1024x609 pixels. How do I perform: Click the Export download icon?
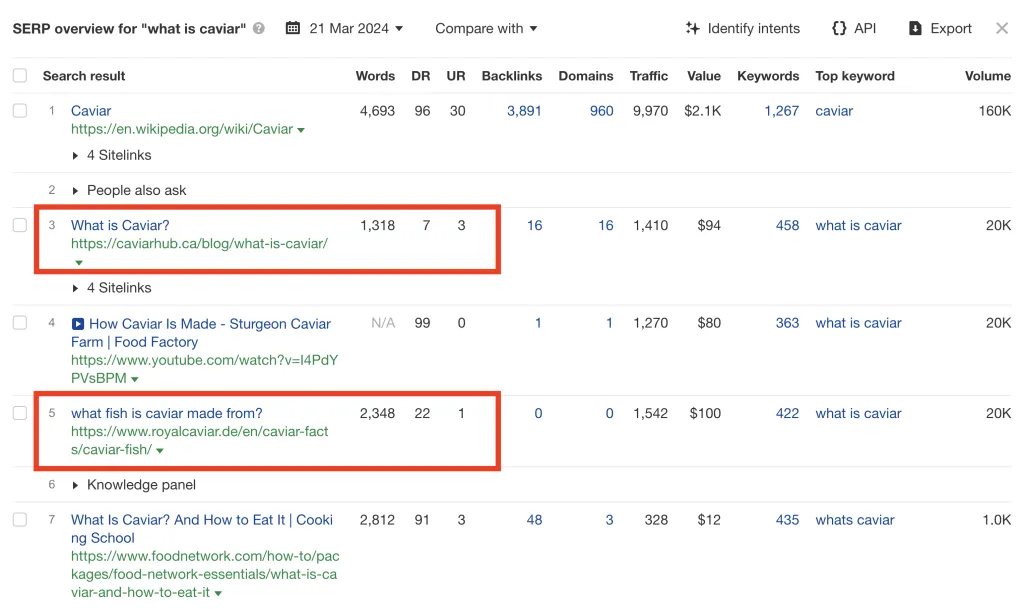click(915, 29)
